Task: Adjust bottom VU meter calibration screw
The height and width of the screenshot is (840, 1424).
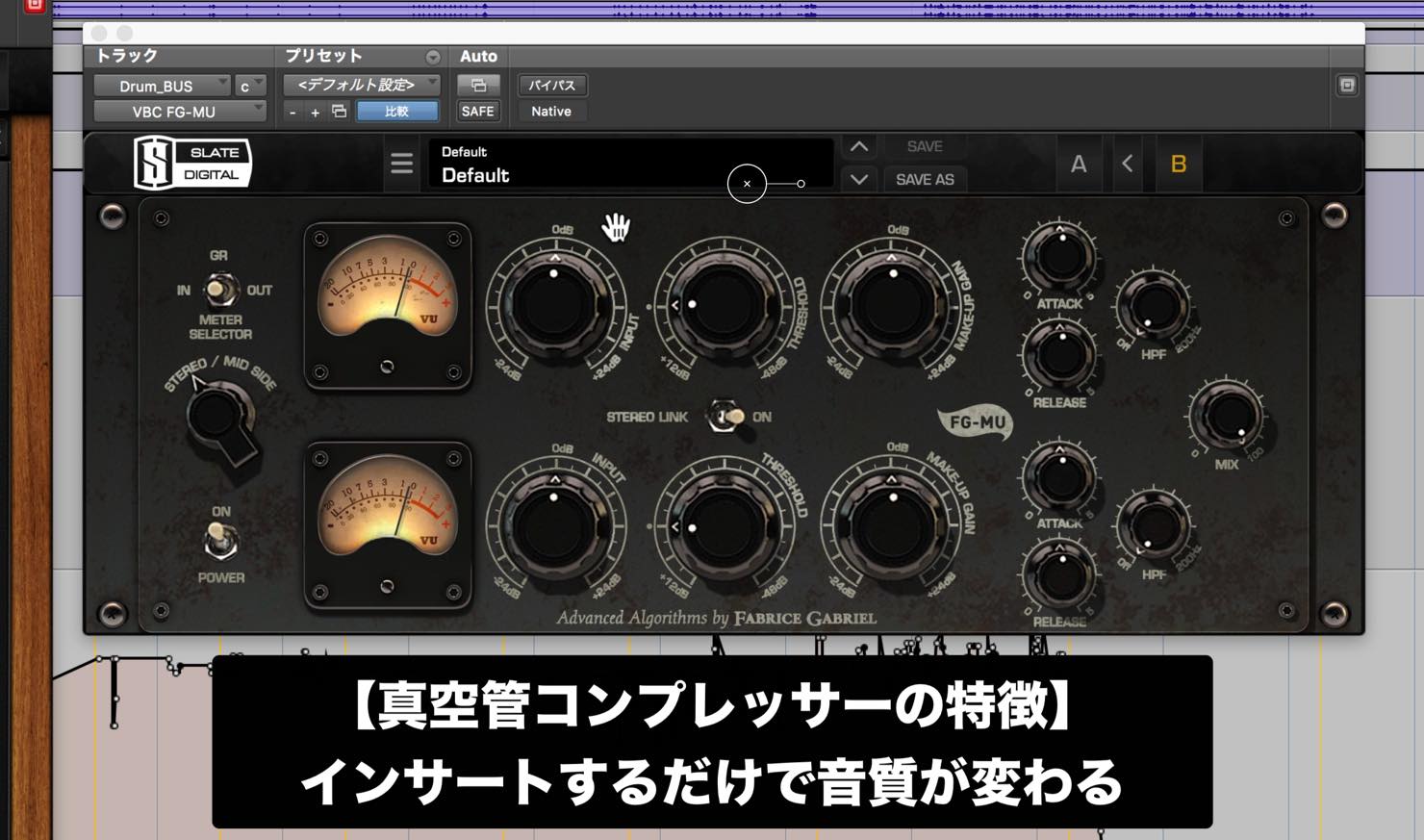Action: (387, 586)
